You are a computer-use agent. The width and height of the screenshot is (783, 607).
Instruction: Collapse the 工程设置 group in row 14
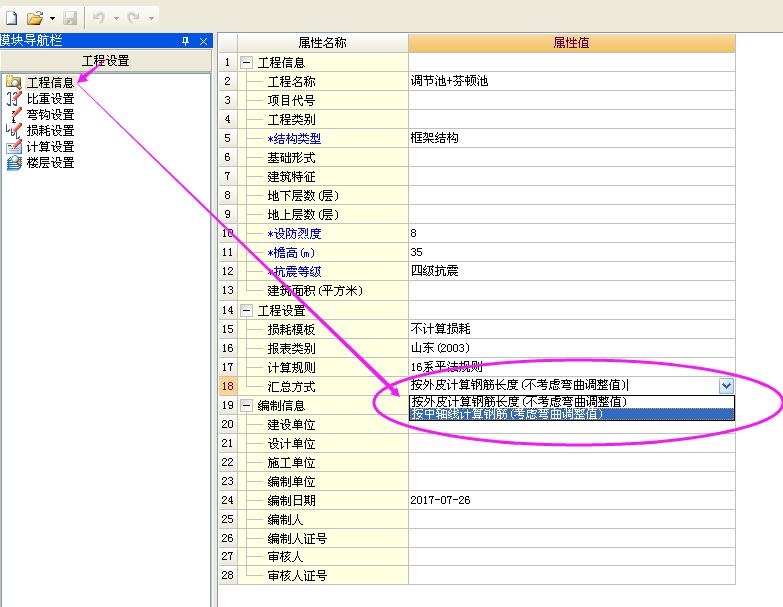[246, 310]
